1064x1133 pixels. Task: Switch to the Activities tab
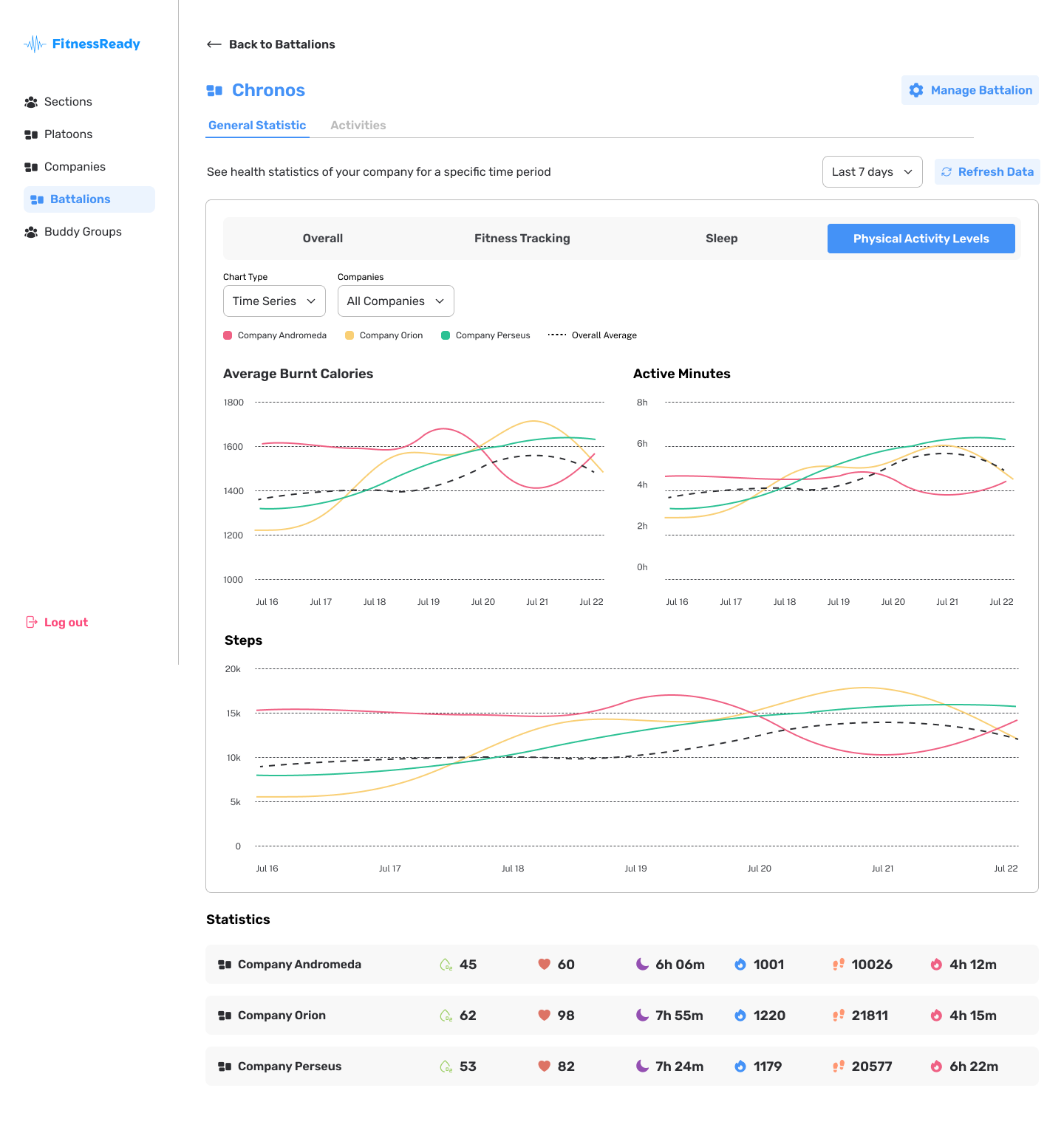coord(358,126)
